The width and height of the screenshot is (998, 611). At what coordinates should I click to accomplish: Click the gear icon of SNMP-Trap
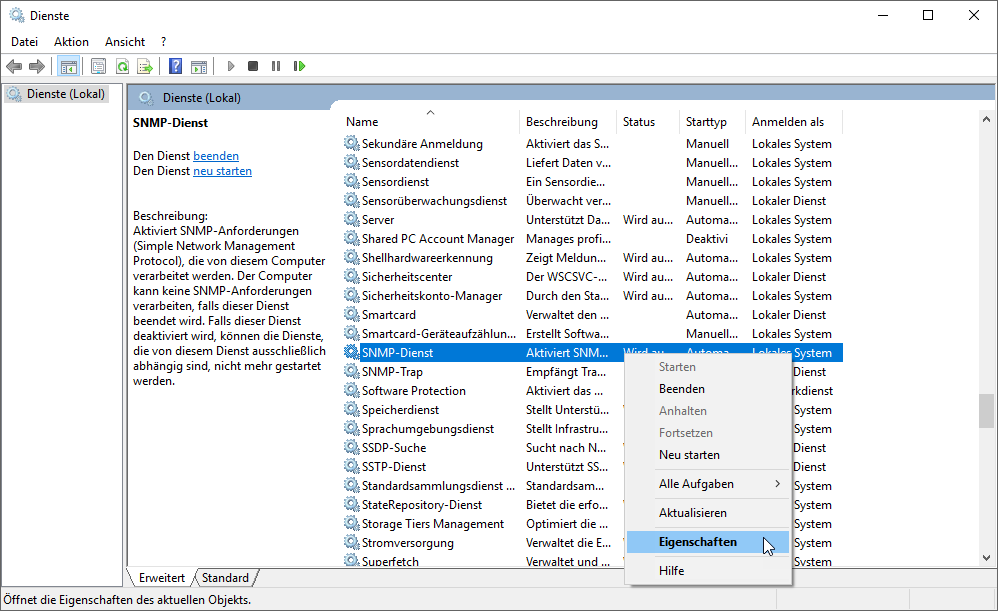pos(351,372)
